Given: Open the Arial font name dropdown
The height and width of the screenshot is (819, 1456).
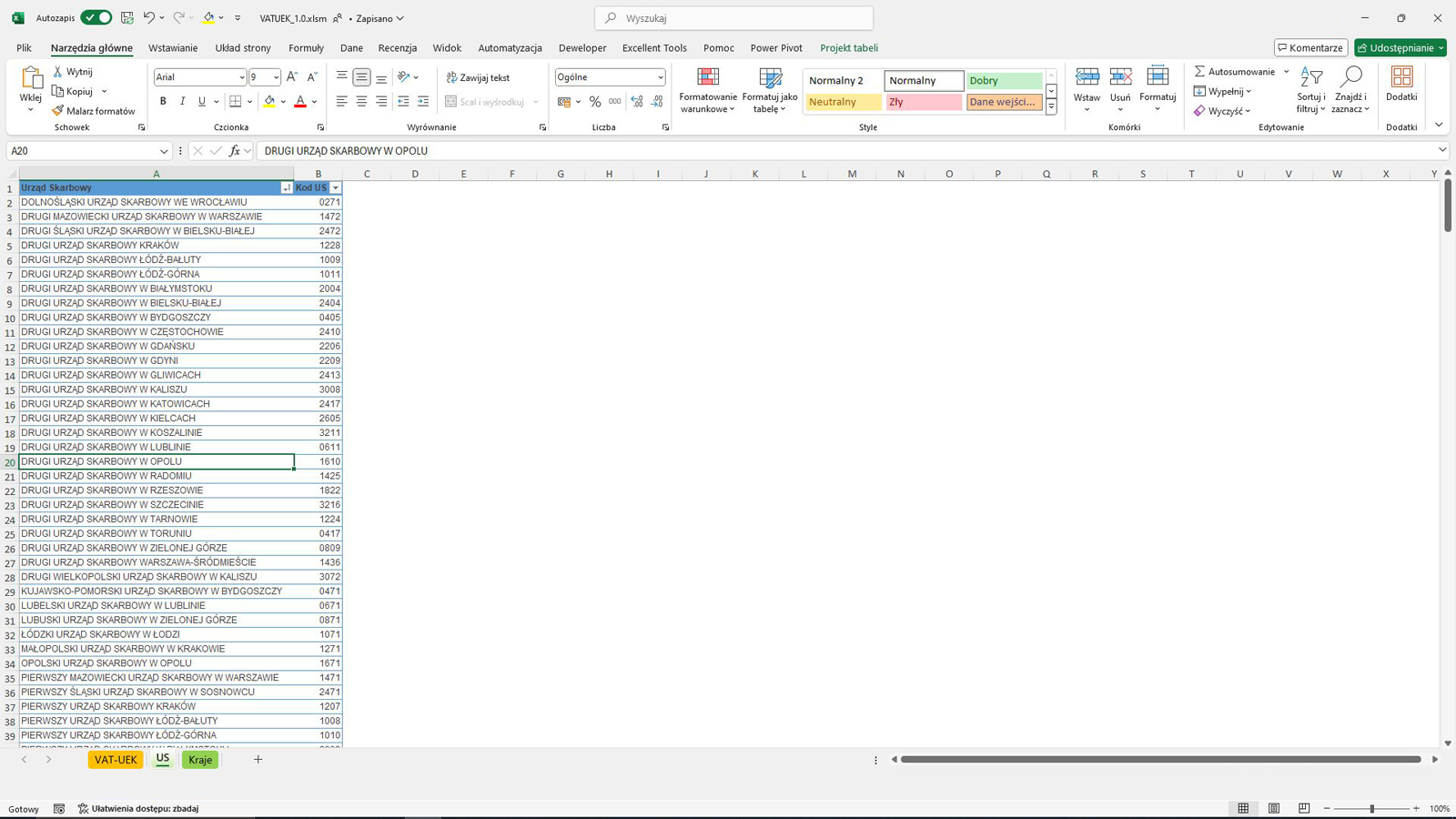Looking at the screenshot, I should click(x=242, y=77).
